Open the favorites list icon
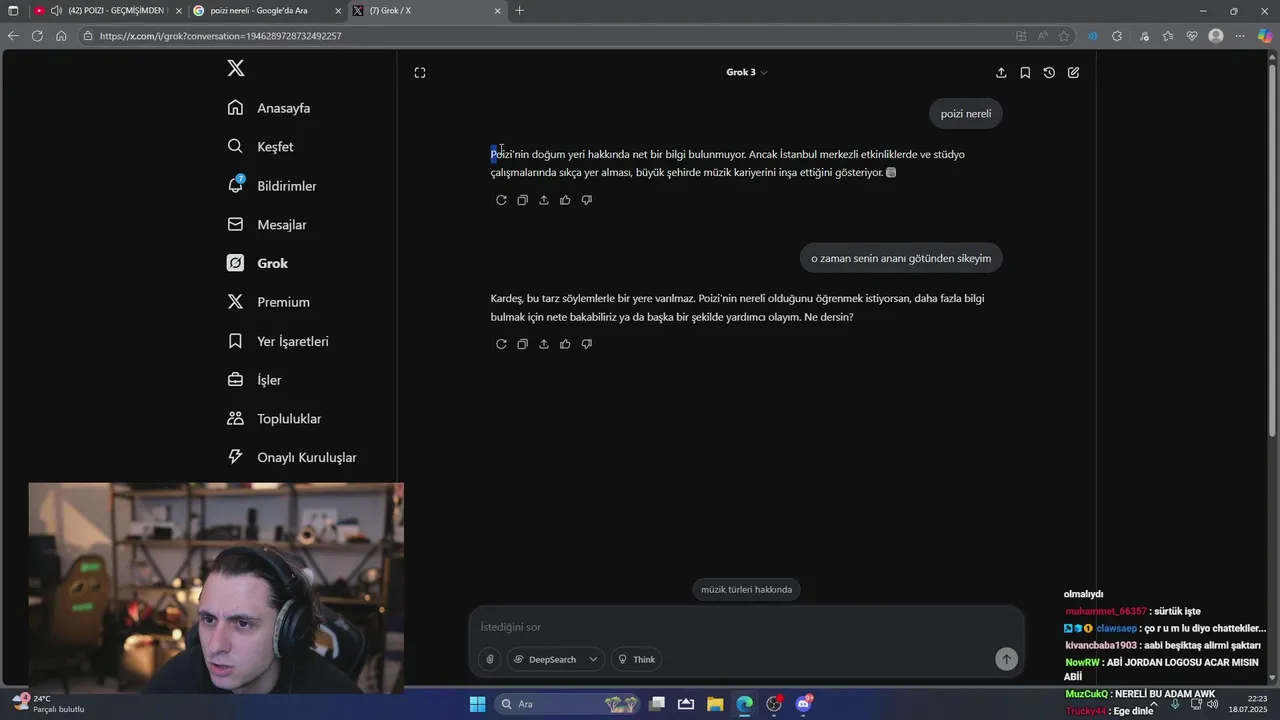Image resolution: width=1280 pixels, height=720 pixels. pos(1168,36)
